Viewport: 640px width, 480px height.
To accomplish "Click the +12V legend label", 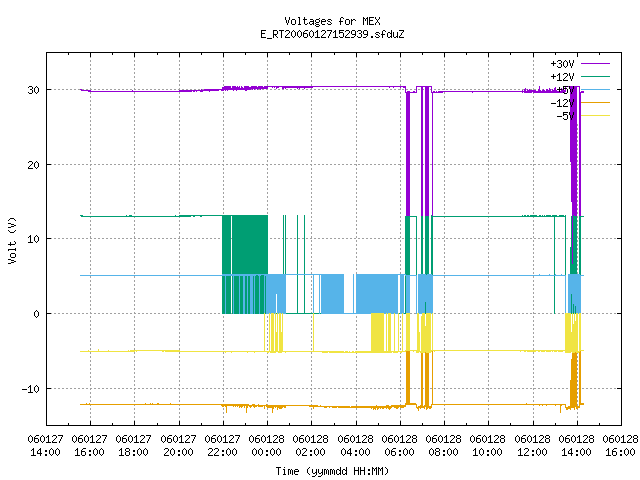I will [562, 77].
